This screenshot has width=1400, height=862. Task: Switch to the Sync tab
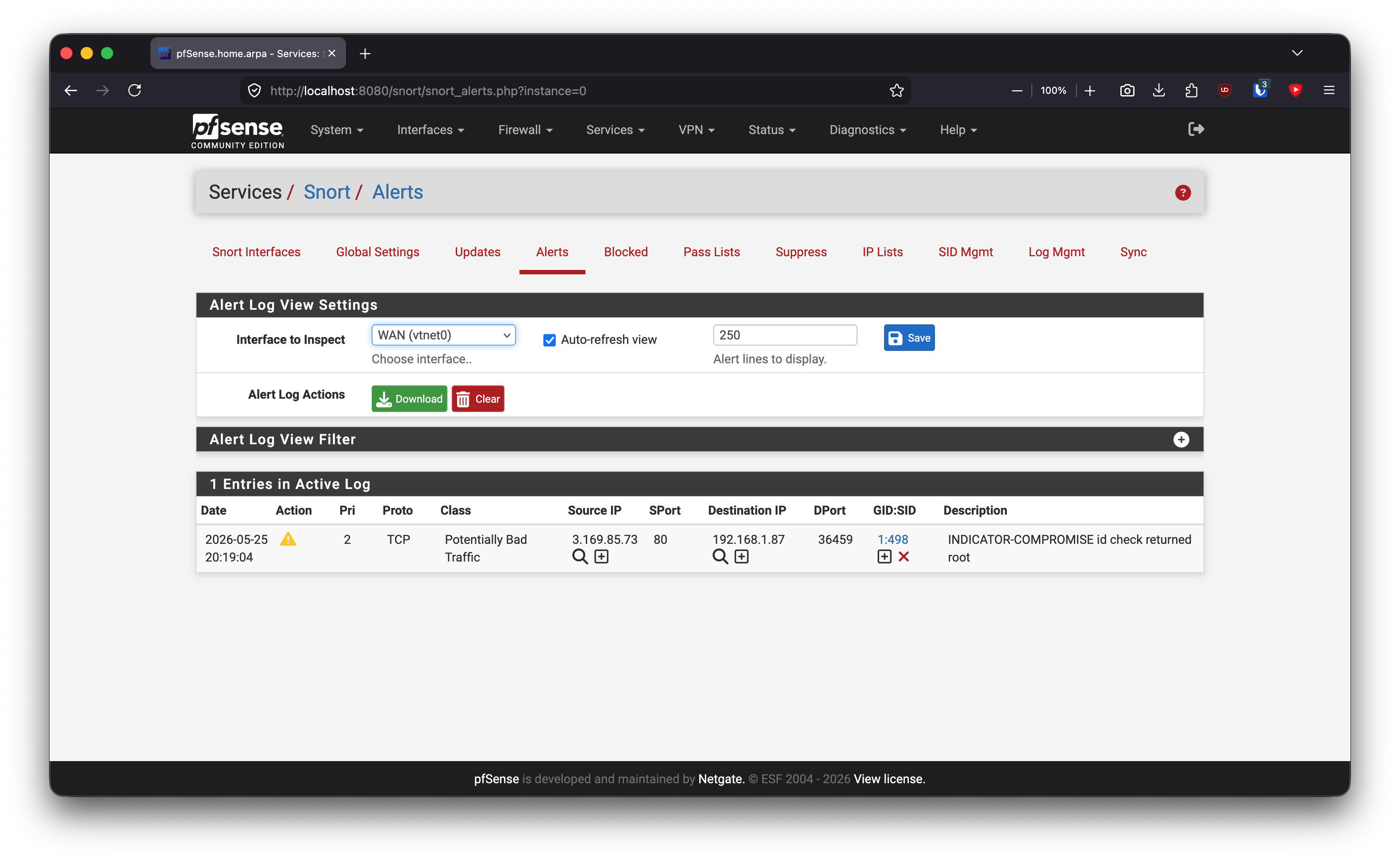pyautogui.click(x=1133, y=252)
